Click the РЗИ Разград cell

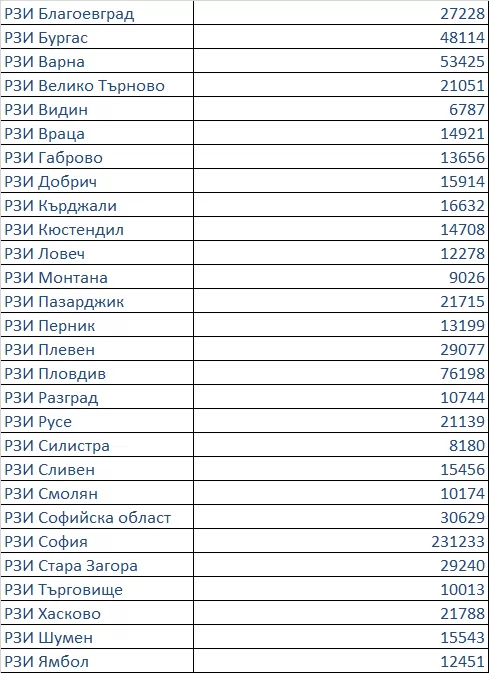(97, 397)
